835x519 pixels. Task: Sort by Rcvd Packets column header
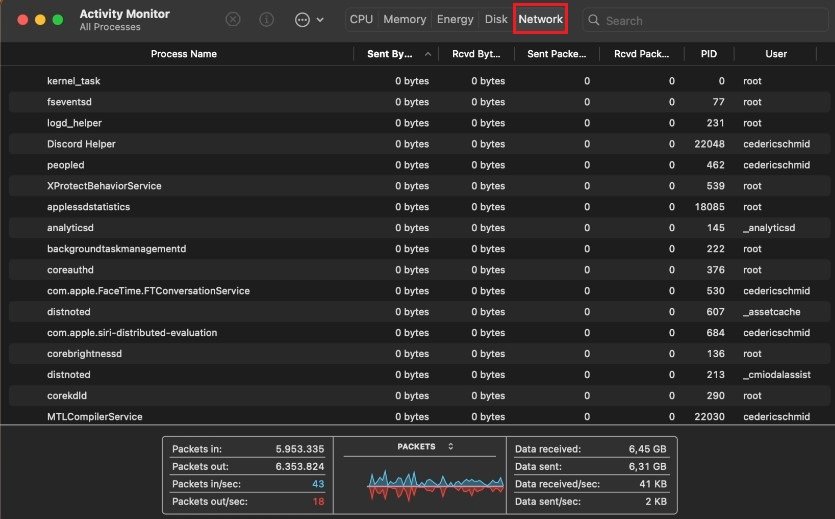642,54
